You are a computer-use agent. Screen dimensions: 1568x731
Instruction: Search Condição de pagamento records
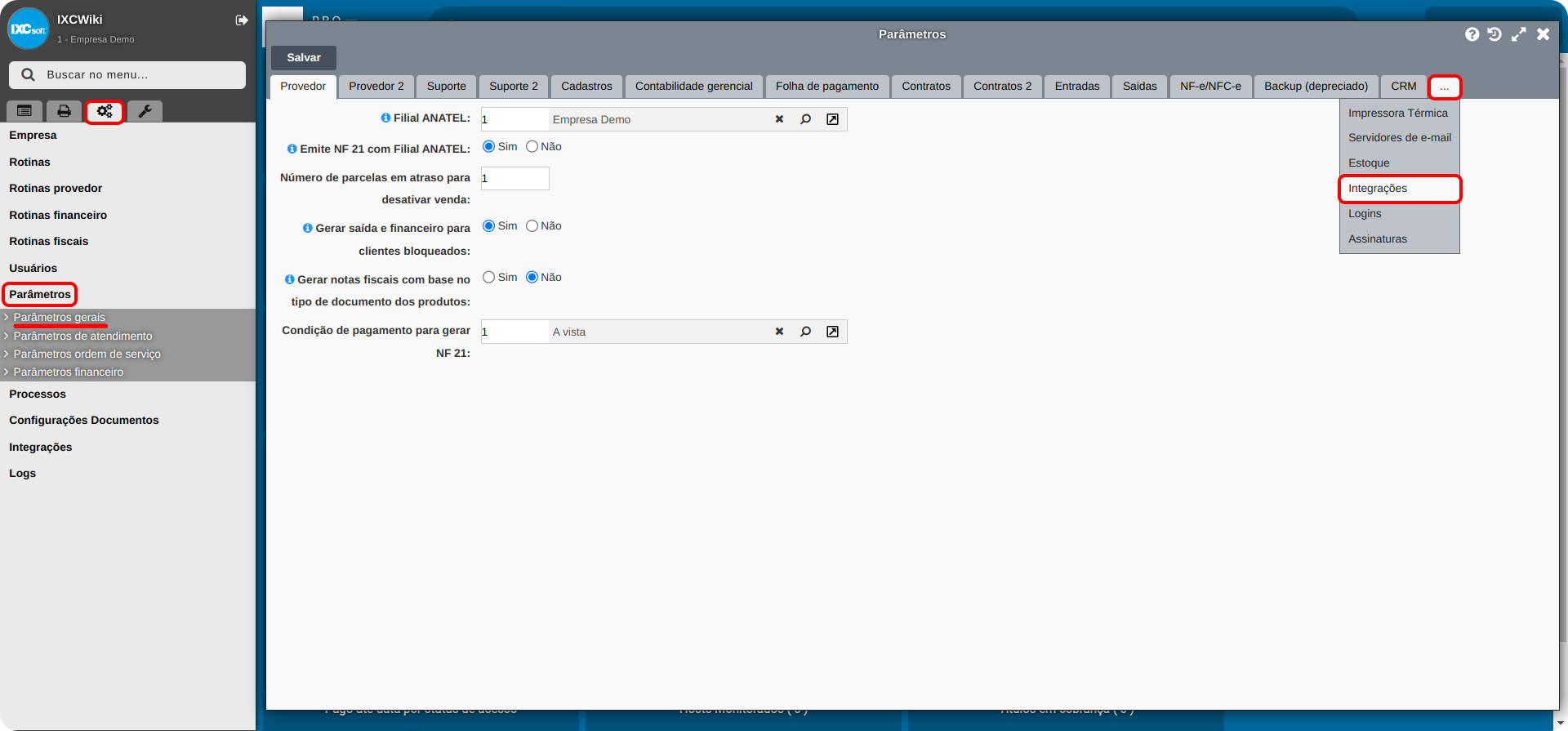tap(806, 332)
